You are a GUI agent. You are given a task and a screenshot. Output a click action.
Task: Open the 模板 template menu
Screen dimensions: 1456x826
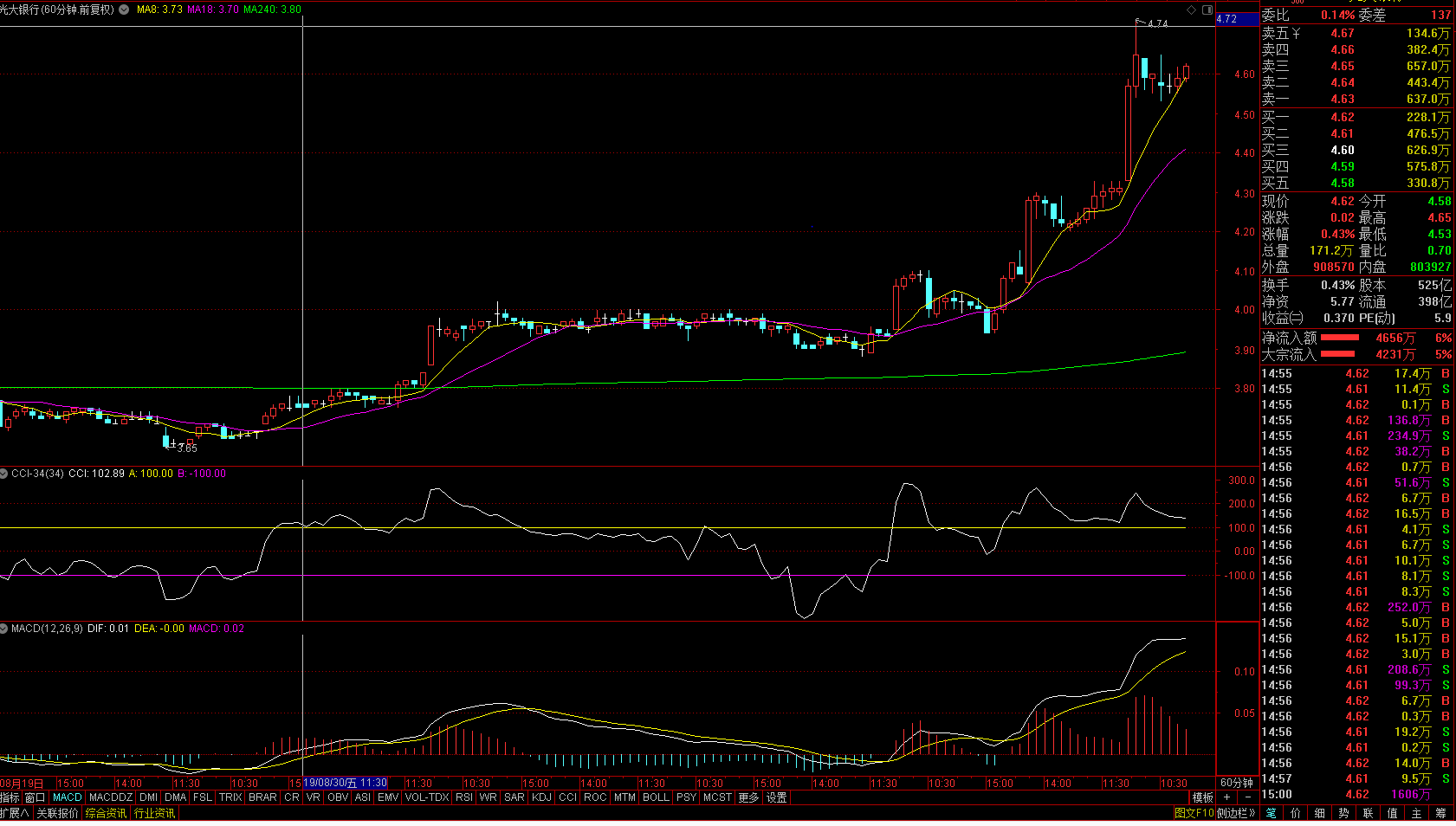coord(1203,797)
